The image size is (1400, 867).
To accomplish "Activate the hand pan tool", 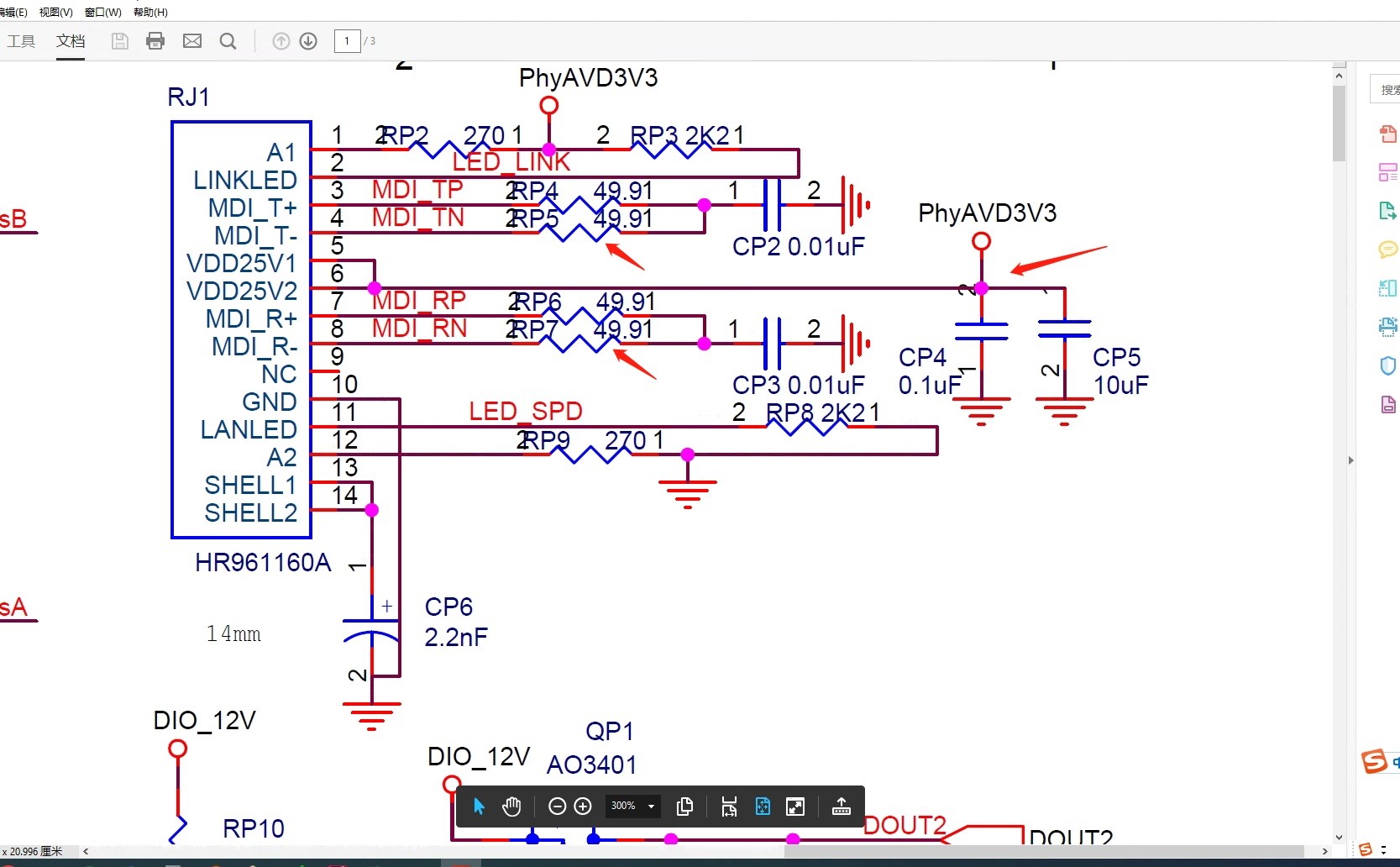I will pos(511,807).
